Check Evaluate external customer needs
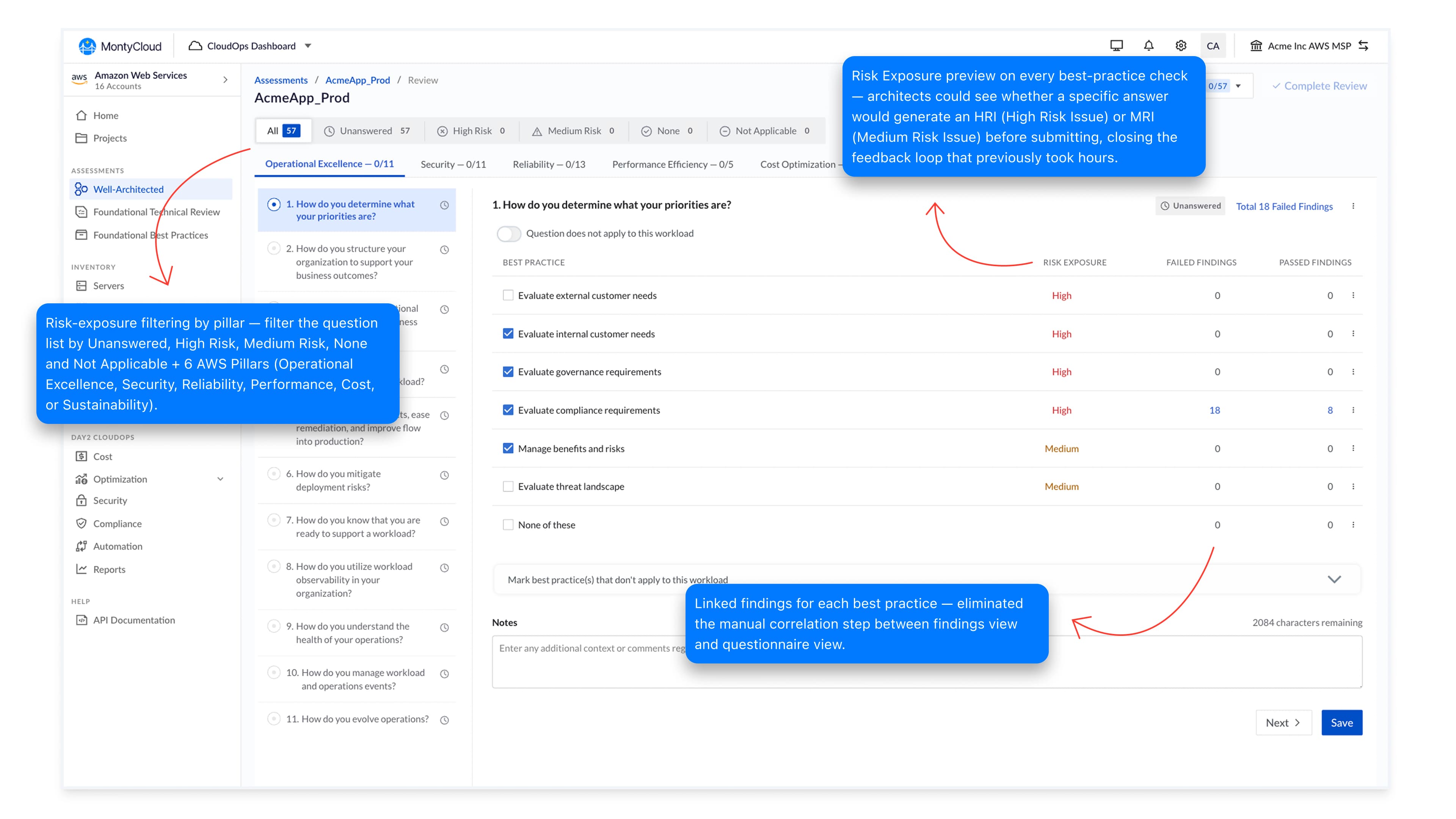 click(x=508, y=295)
